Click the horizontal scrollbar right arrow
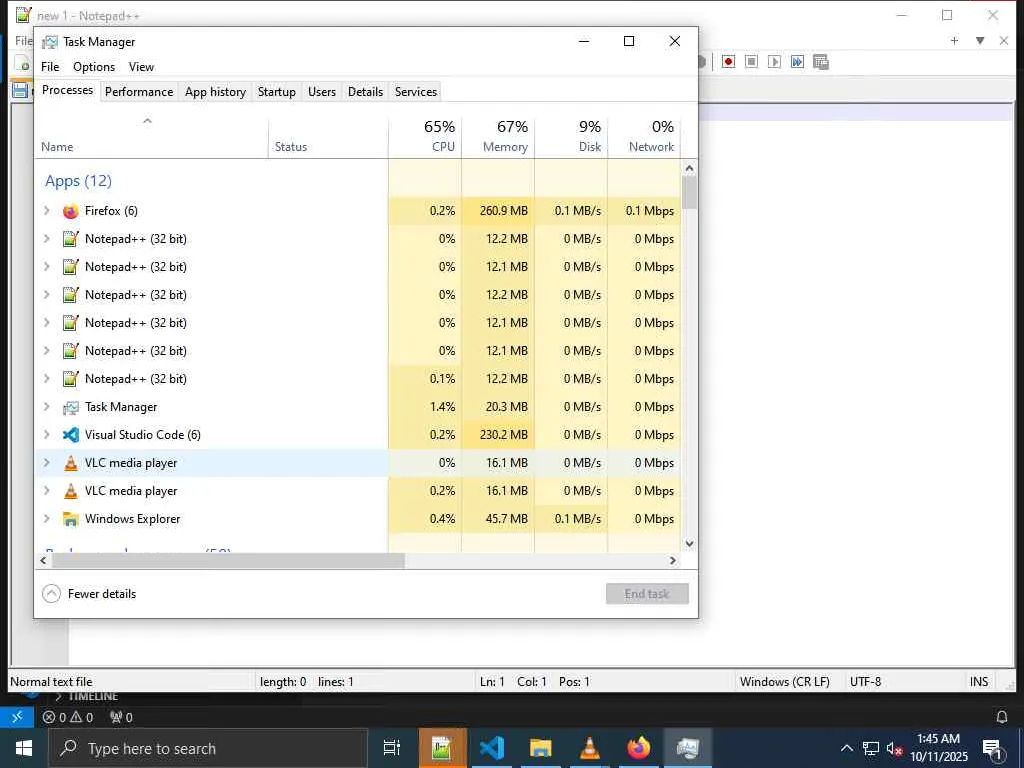Screen dimensions: 1024x768 click(673, 560)
